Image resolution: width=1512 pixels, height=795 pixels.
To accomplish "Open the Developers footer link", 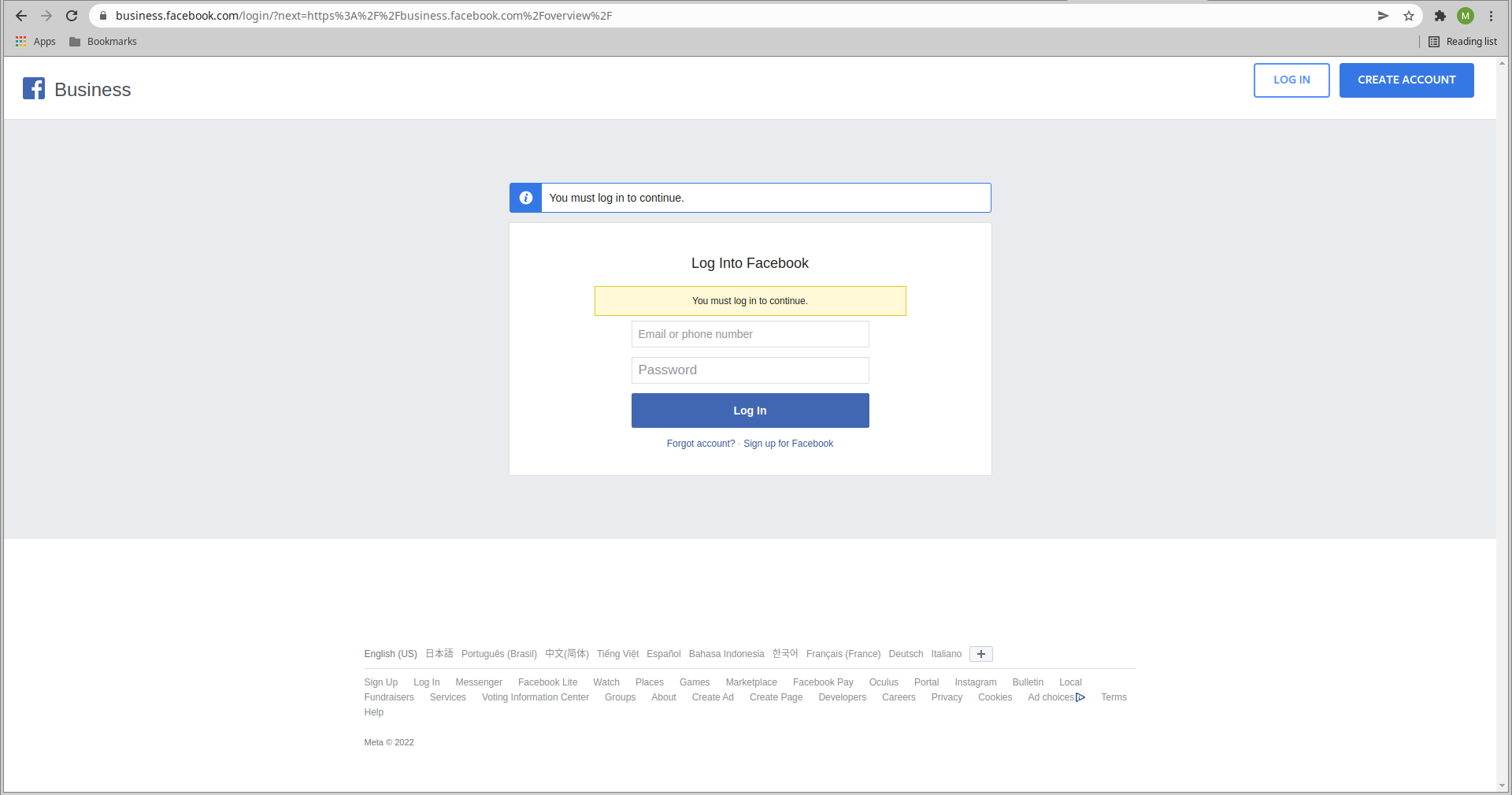I will click(843, 697).
